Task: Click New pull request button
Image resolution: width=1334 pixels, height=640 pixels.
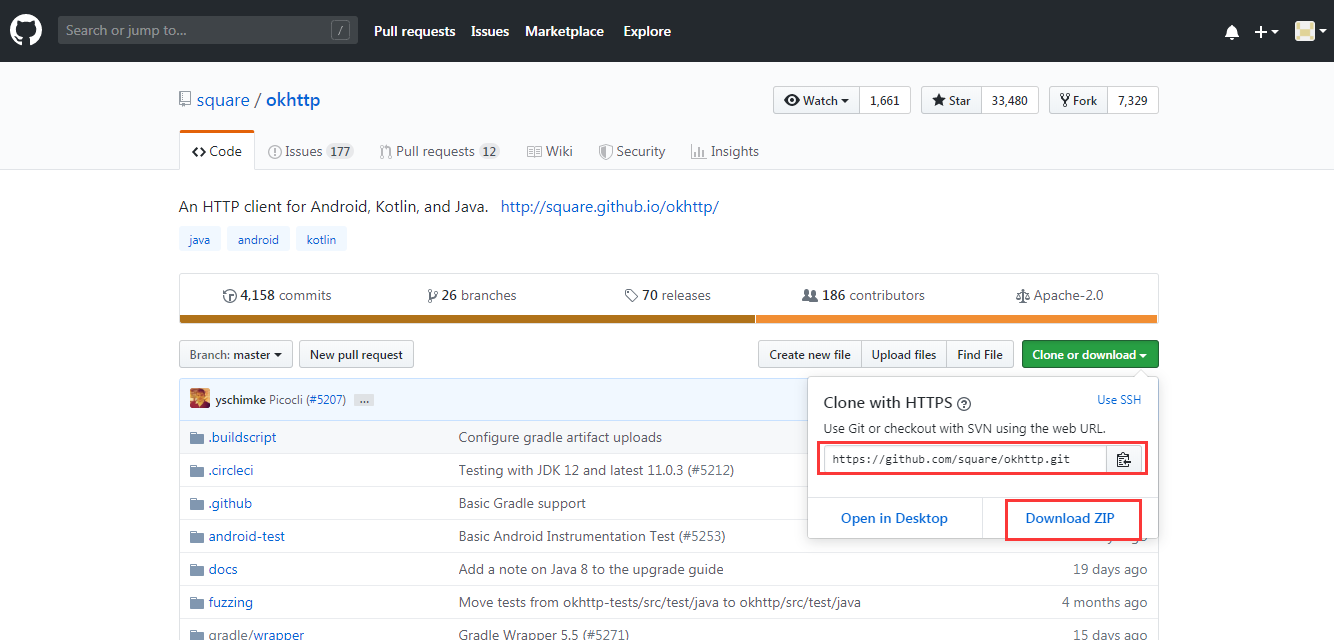Action: tap(356, 354)
